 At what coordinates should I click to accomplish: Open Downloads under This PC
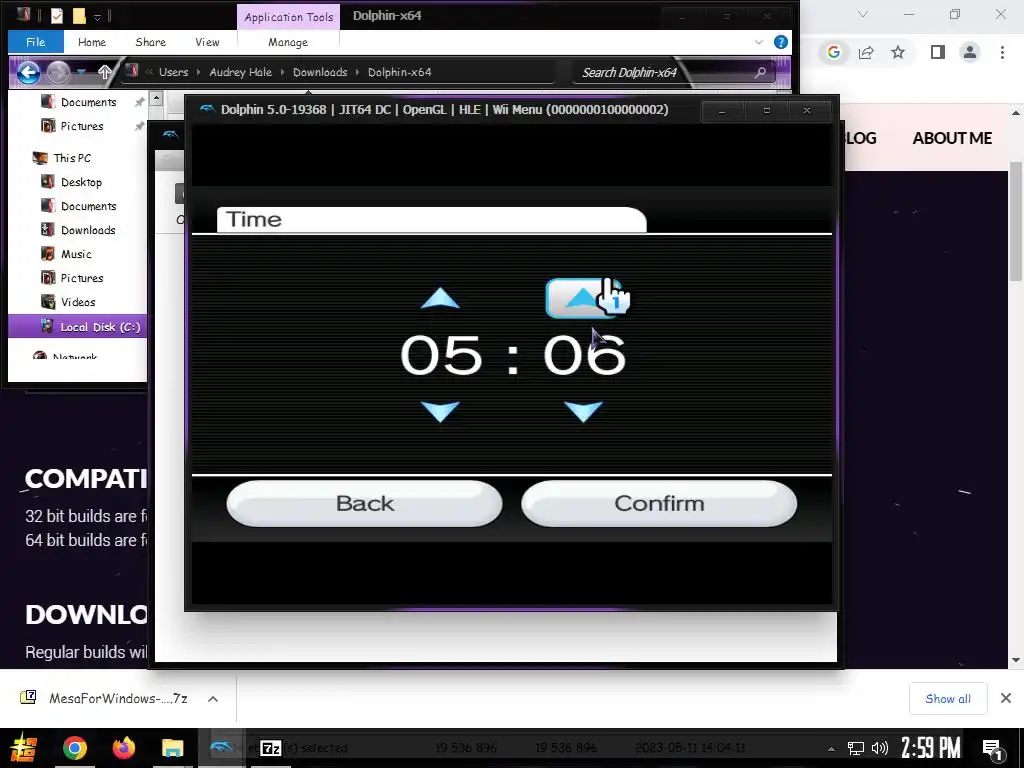pos(88,230)
